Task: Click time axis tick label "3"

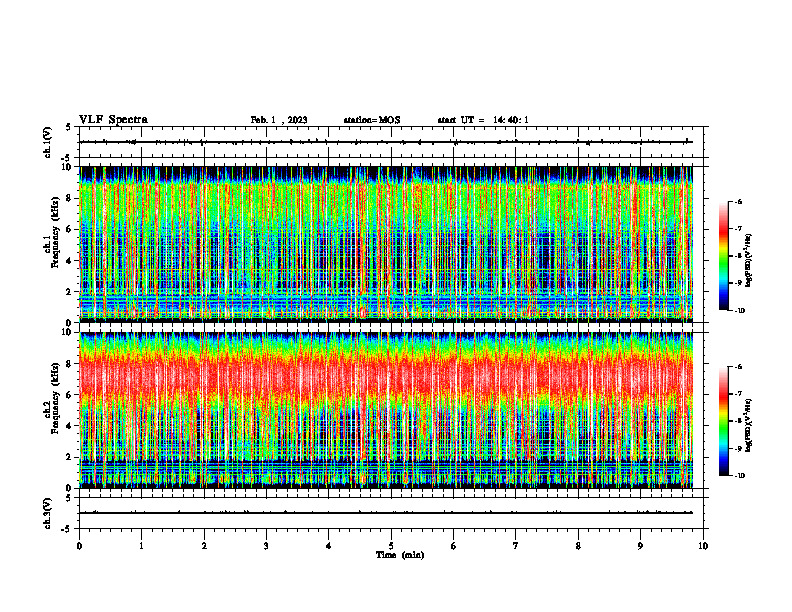Action: coord(266,546)
